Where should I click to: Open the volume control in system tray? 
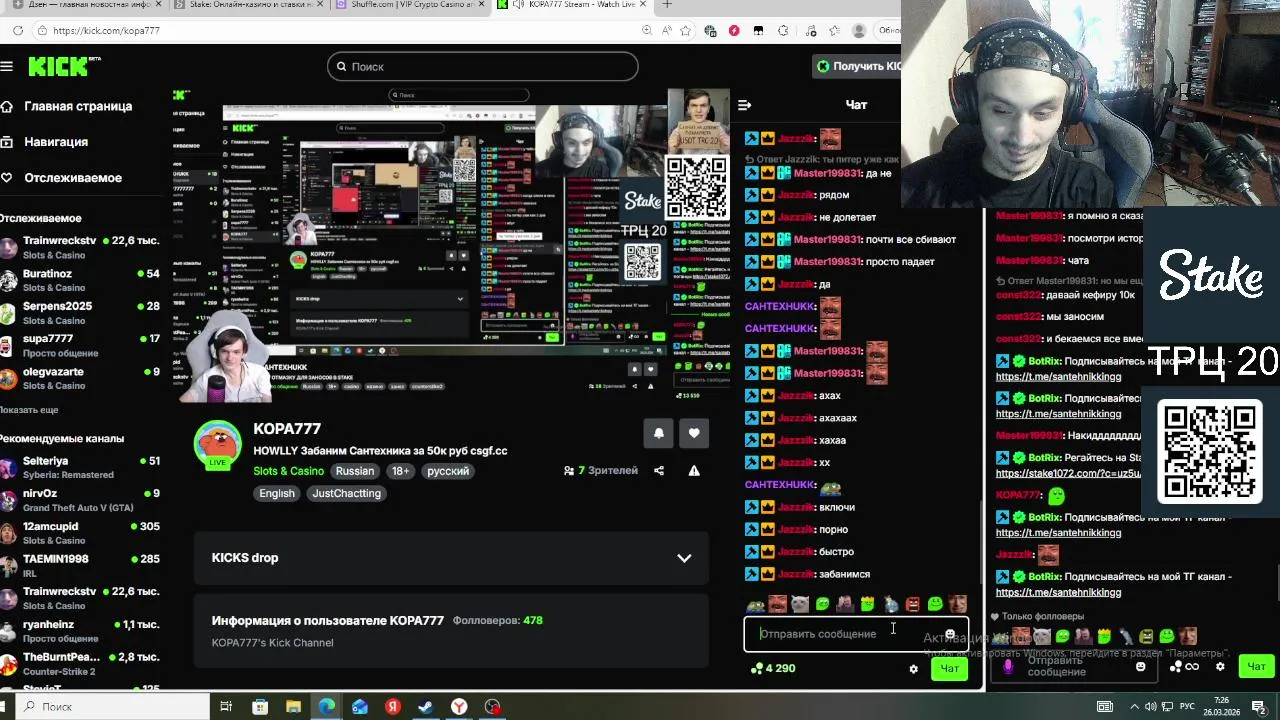(x=1149, y=707)
